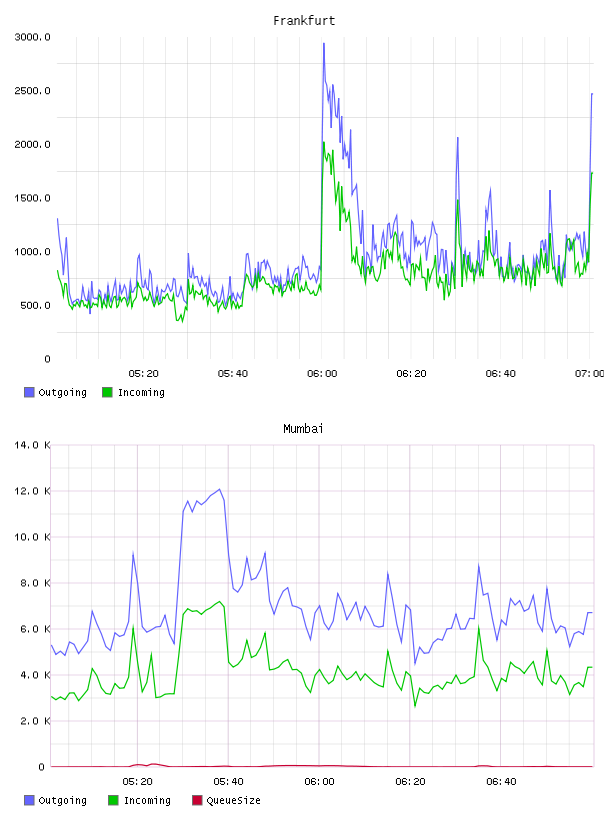The image size is (608, 816).
Task: Click the 1500.0 y-axis label in Frankfurt chart
Action: [x=32, y=198]
